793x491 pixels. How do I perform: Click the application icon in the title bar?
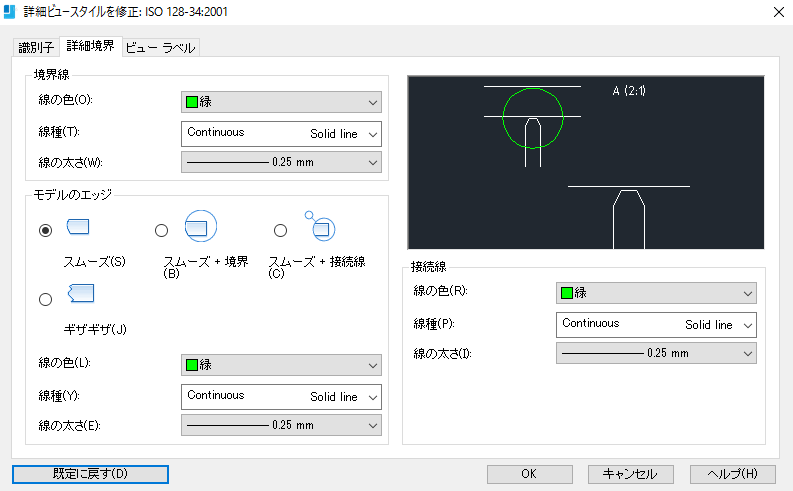10,11
